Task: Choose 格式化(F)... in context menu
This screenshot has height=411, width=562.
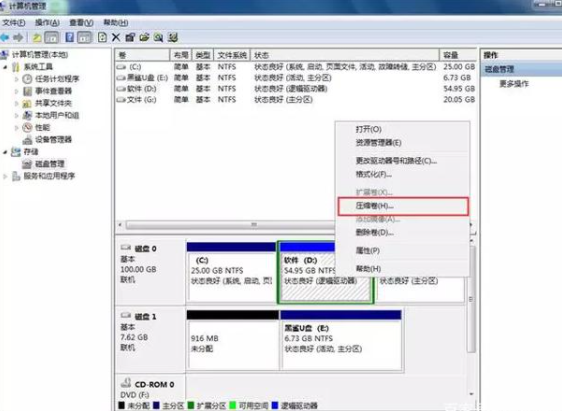Action: pyautogui.click(x=373, y=174)
